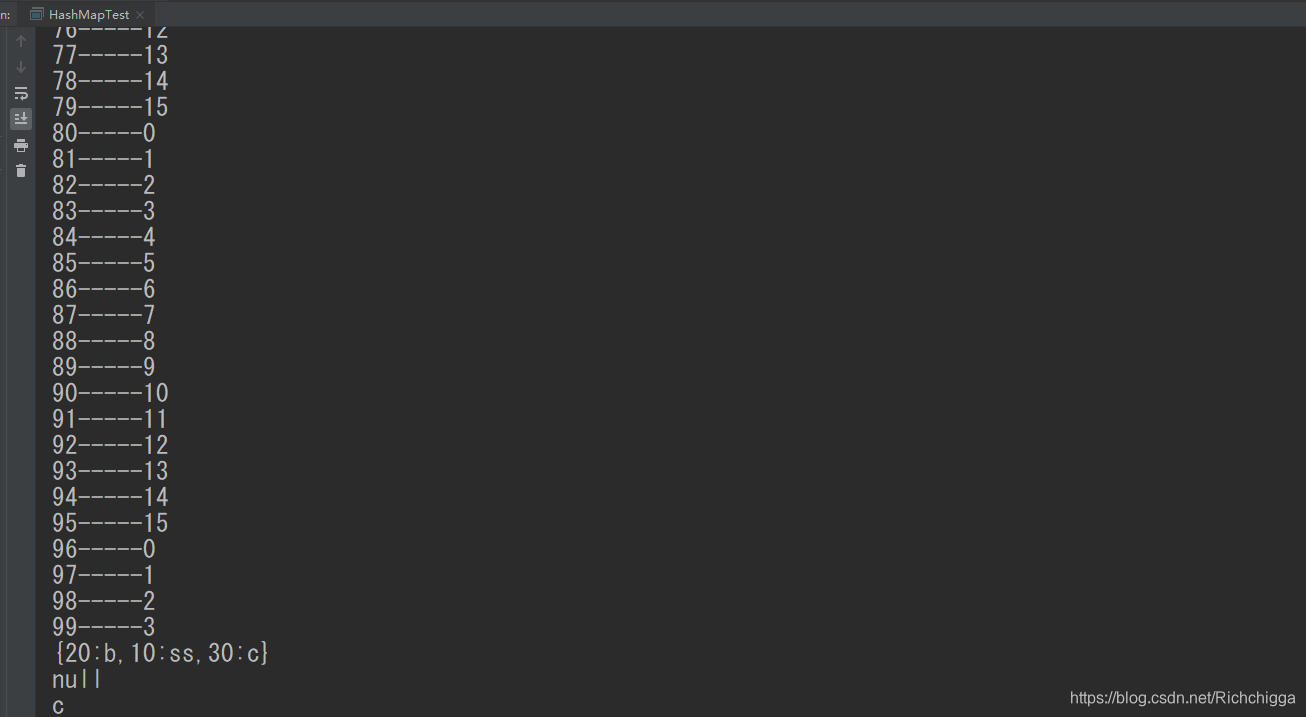Click the console line 95-----15
Viewport: 1306px width, 717px height.
110,523
